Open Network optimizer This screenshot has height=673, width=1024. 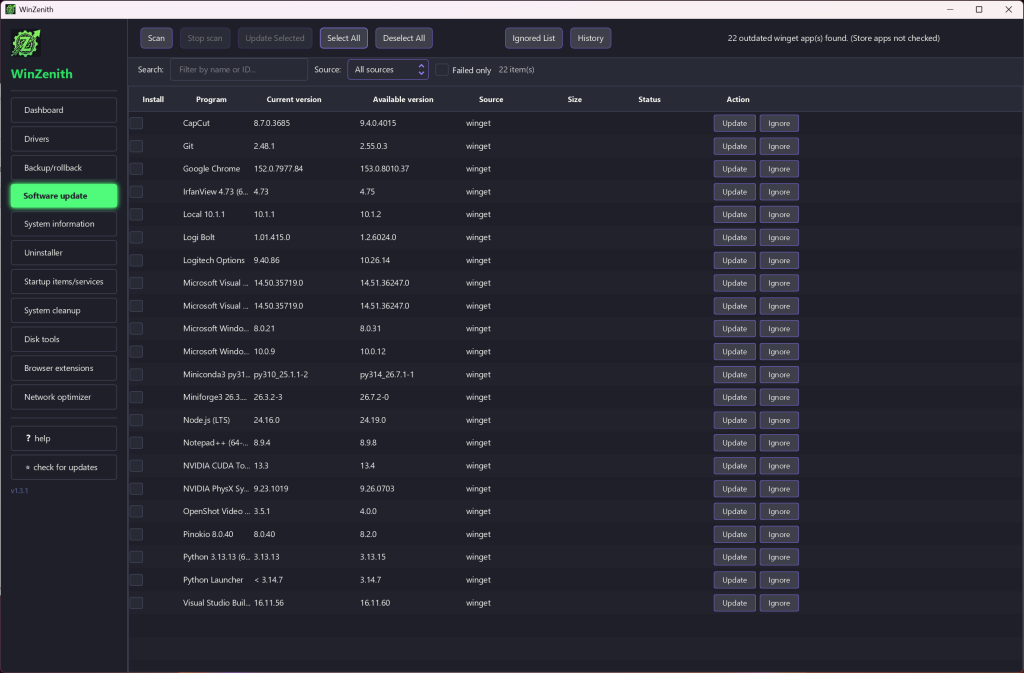pyautogui.click(x=64, y=397)
